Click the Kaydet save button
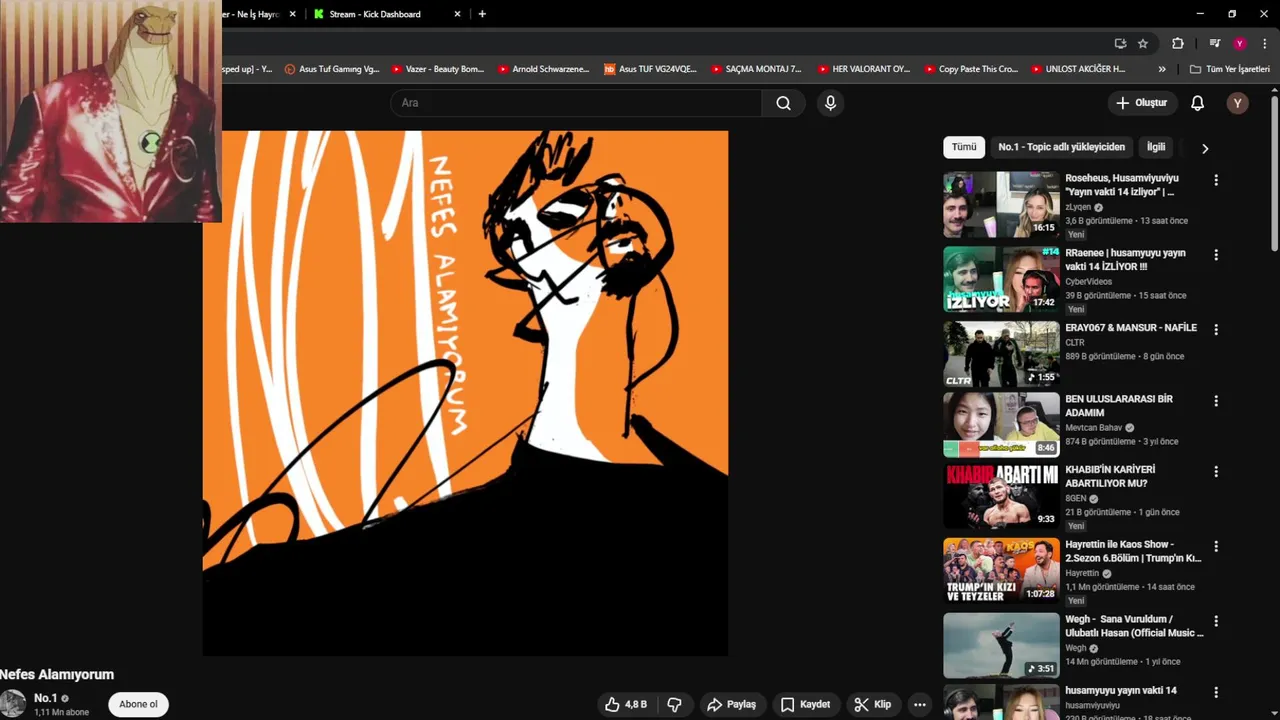This screenshot has height=720, width=1280. pos(805,704)
